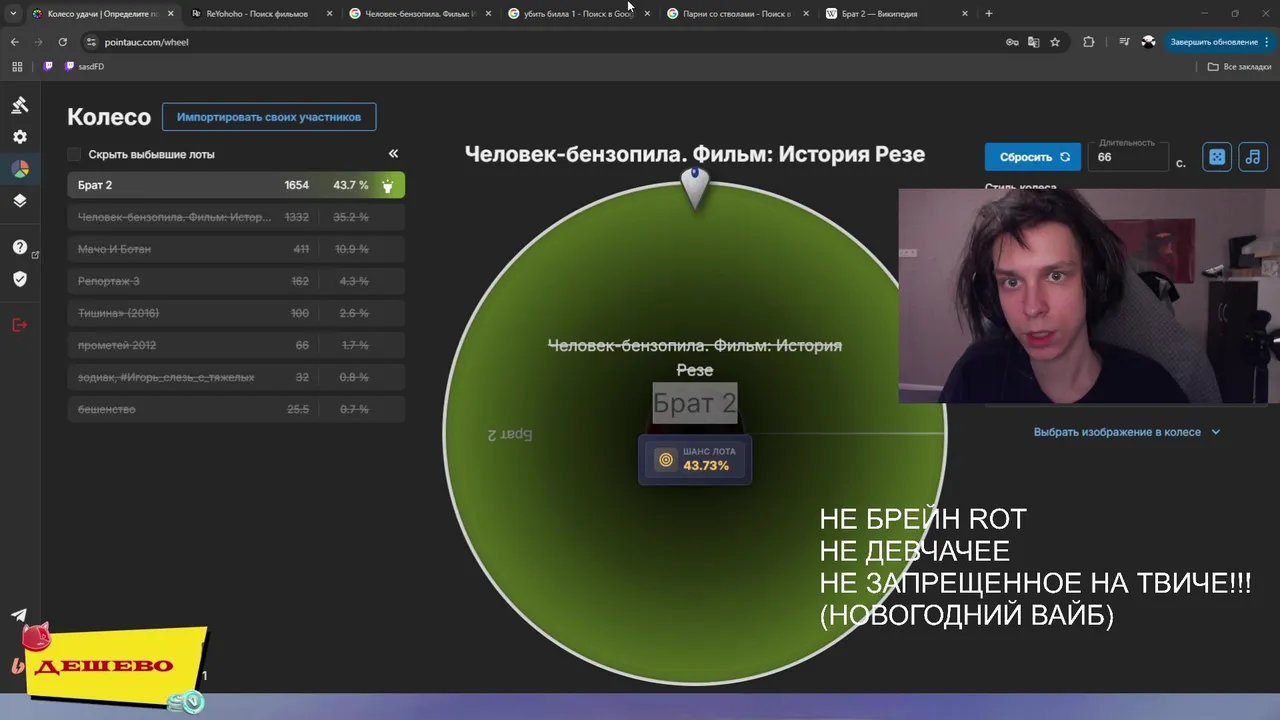The image size is (1280, 720).
Task: Select the Мачо И Ботан lot row
Action: (x=236, y=249)
